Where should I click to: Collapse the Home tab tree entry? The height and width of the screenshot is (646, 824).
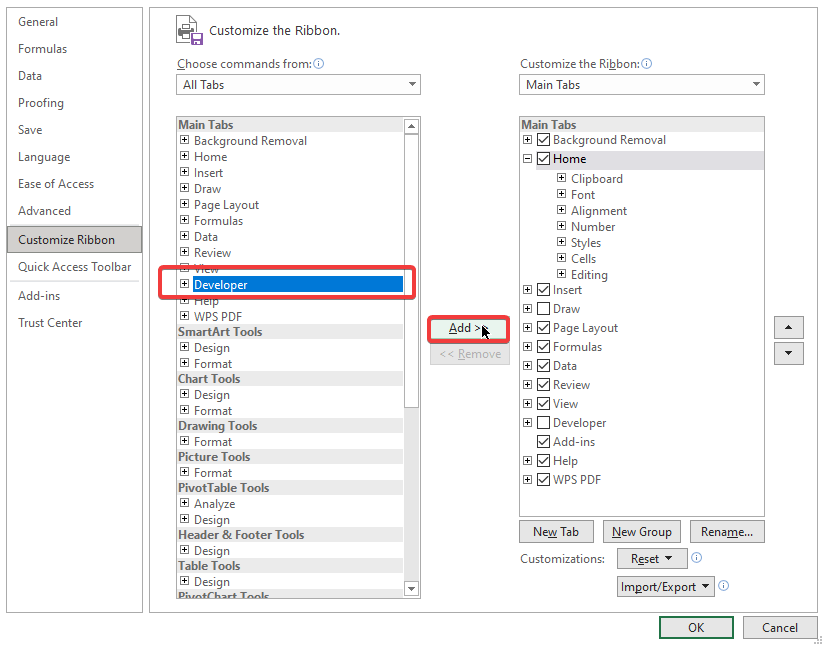click(x=526, y=158)
